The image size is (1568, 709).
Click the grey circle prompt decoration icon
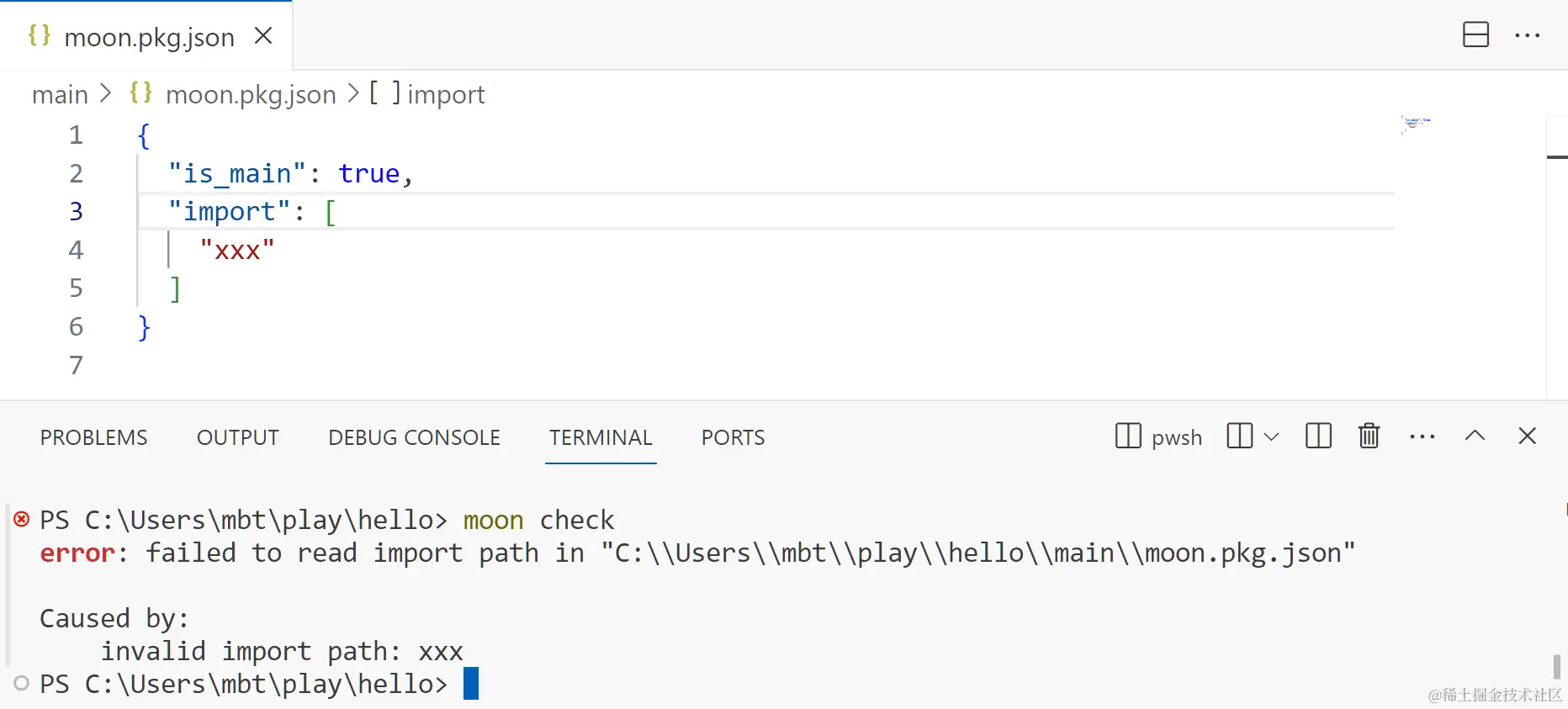(x=22, y=683)
